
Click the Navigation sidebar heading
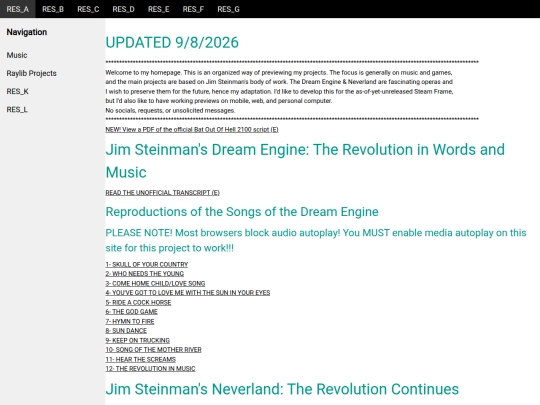coord(27,32)
